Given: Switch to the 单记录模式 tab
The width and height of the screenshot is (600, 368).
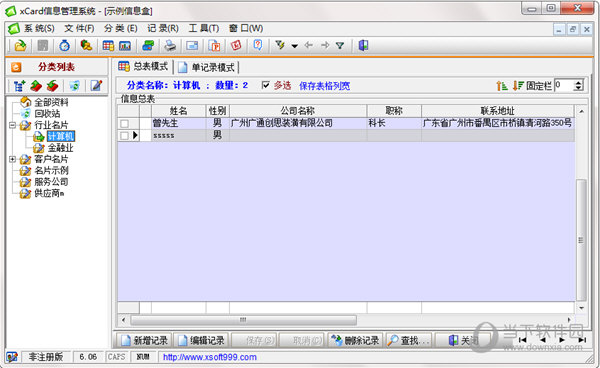Looking at the screenshot, I should 207,67.
